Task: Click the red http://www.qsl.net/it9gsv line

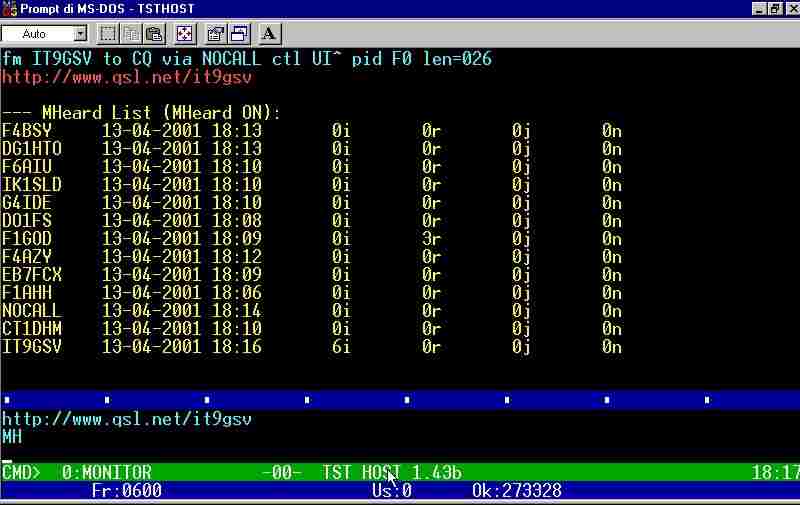Action: (127, 77)
